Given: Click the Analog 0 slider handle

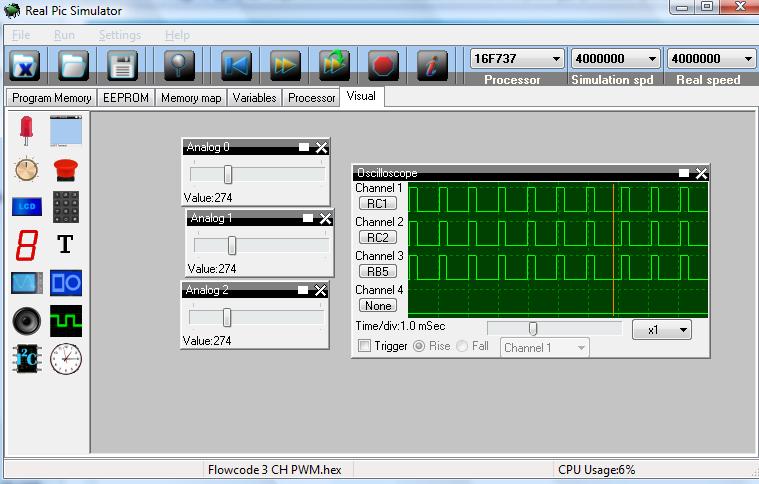Looking at the screenshot, I should [228, 174].
